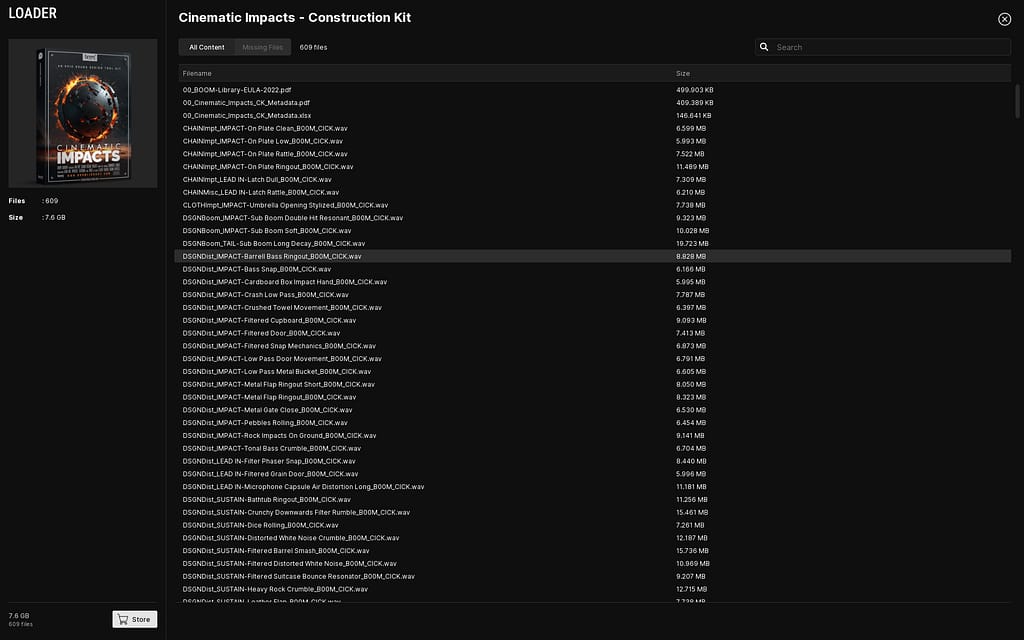Viewport: 1024px width, 640px height.
Task: Switch to the All Content tab
Action: click(x=206, y=46)
